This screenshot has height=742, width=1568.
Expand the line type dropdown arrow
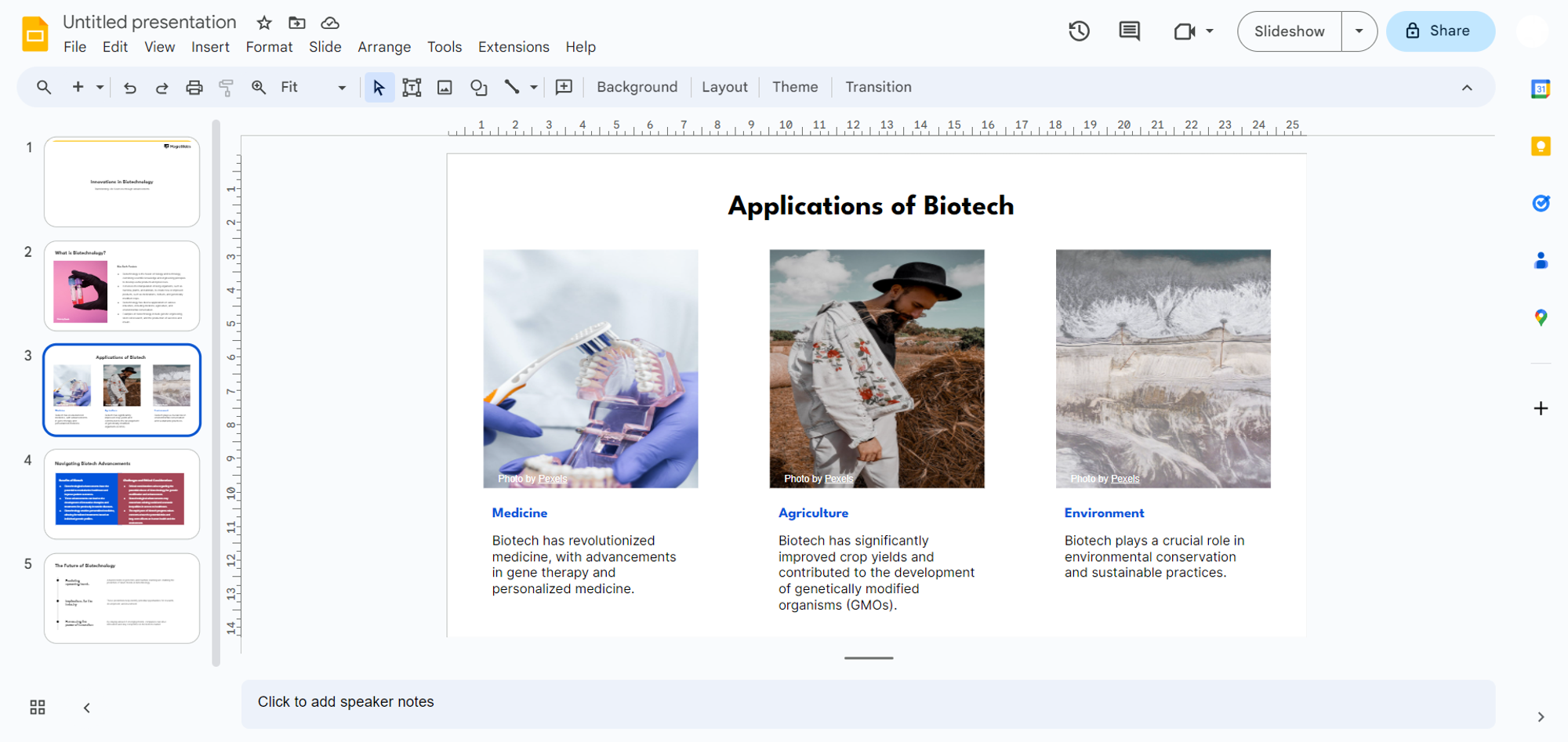[x=533, y=87]
